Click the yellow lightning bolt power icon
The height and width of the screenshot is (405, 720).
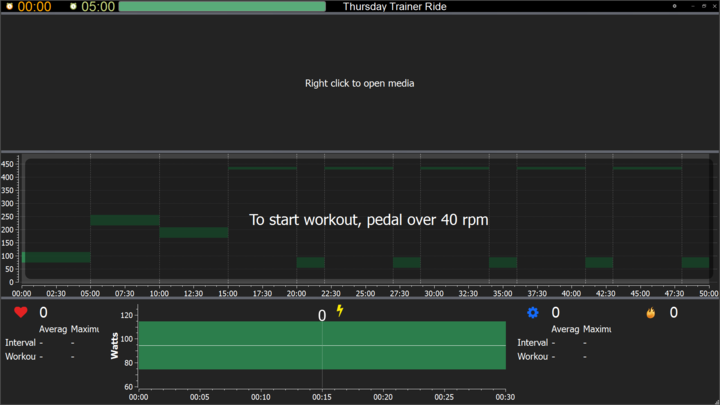point(340,311)
